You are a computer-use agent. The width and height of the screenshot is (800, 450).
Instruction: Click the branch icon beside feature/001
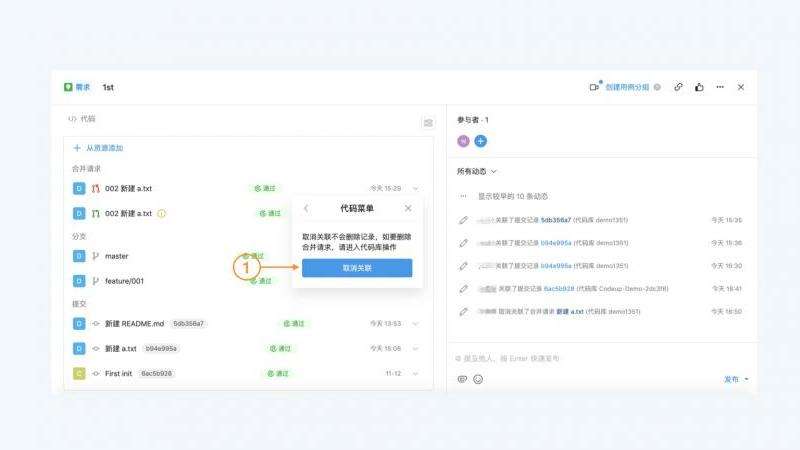(95, 281)
